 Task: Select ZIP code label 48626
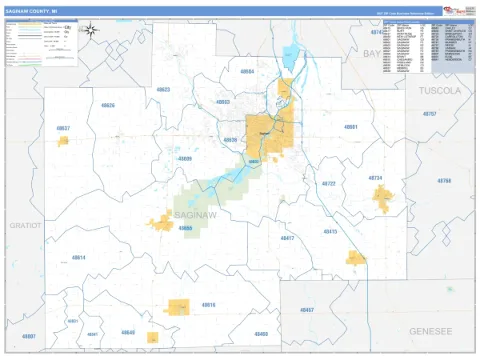coord(108,105)
